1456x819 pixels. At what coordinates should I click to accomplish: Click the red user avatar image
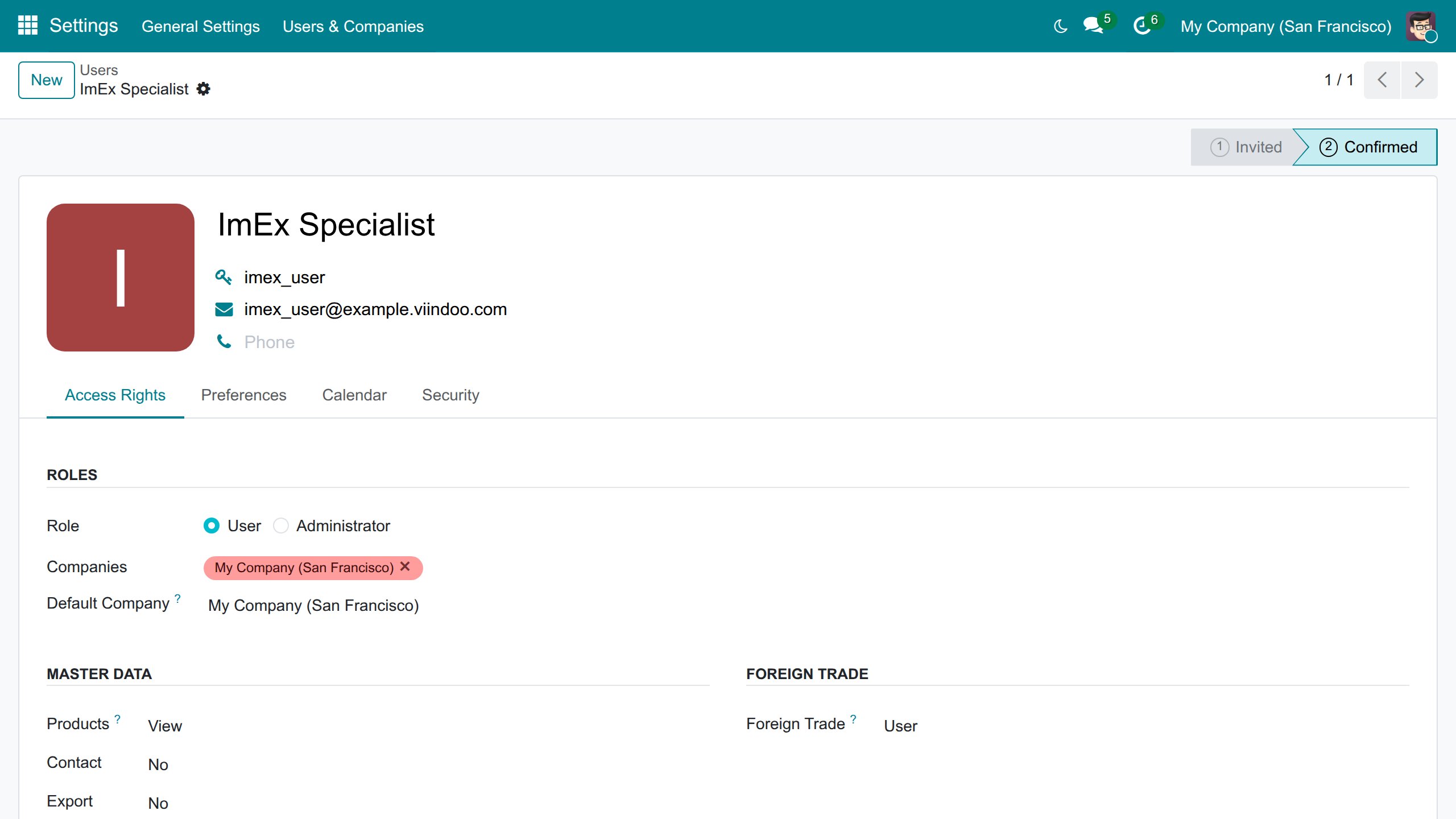[121, 278]
